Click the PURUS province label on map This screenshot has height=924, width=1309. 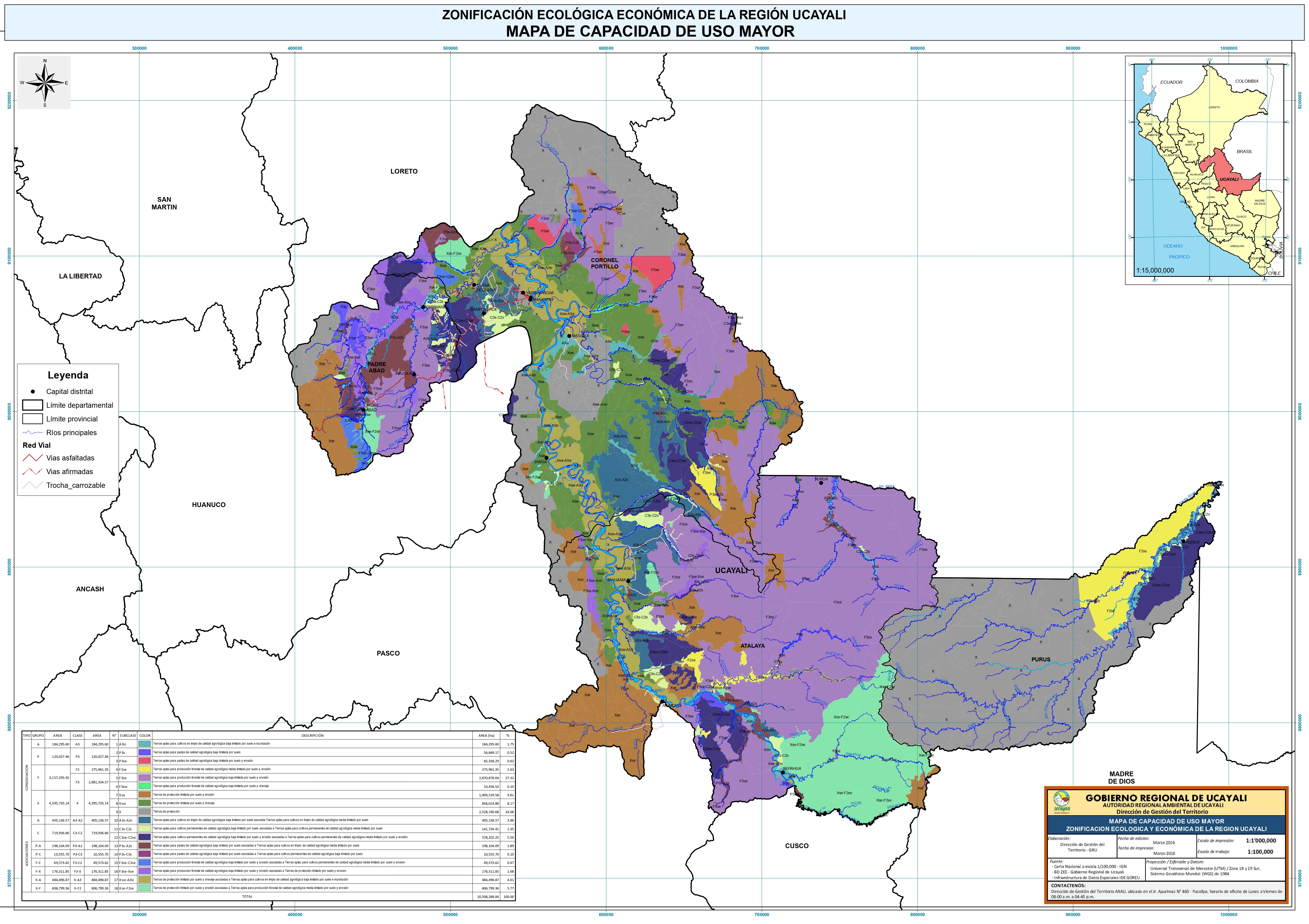coord(1041,660)
